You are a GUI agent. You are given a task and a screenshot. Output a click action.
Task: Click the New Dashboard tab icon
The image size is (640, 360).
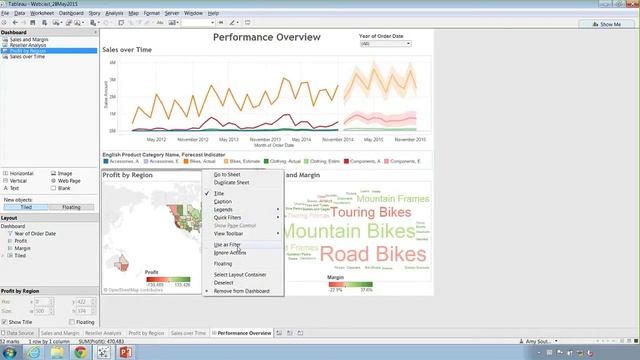pos(289,333)
